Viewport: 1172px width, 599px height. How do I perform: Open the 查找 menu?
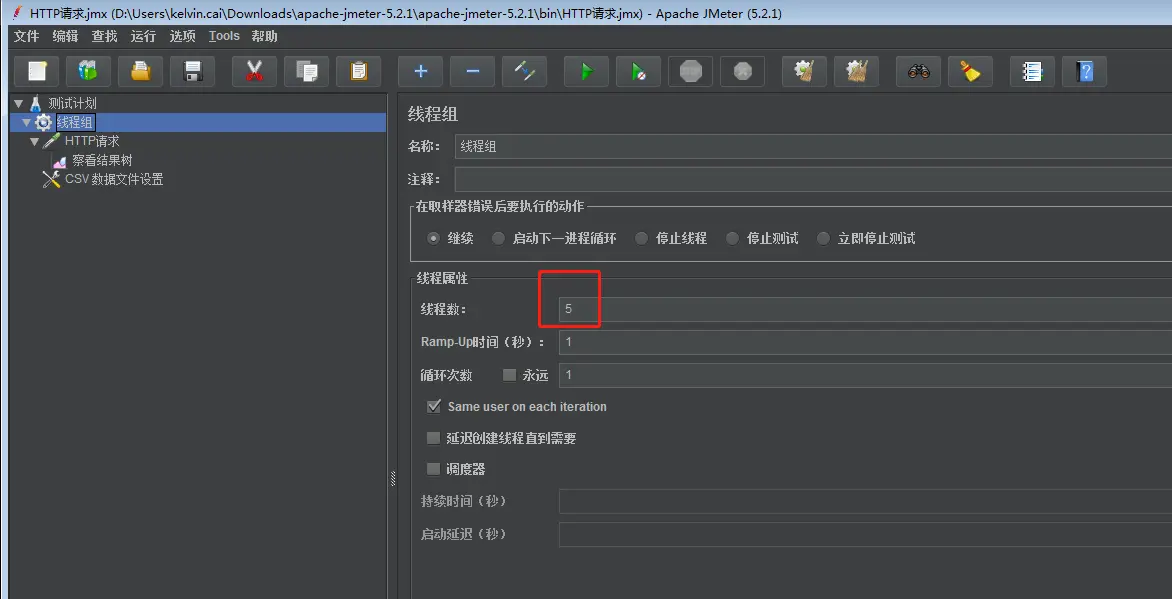coord(105,36)
